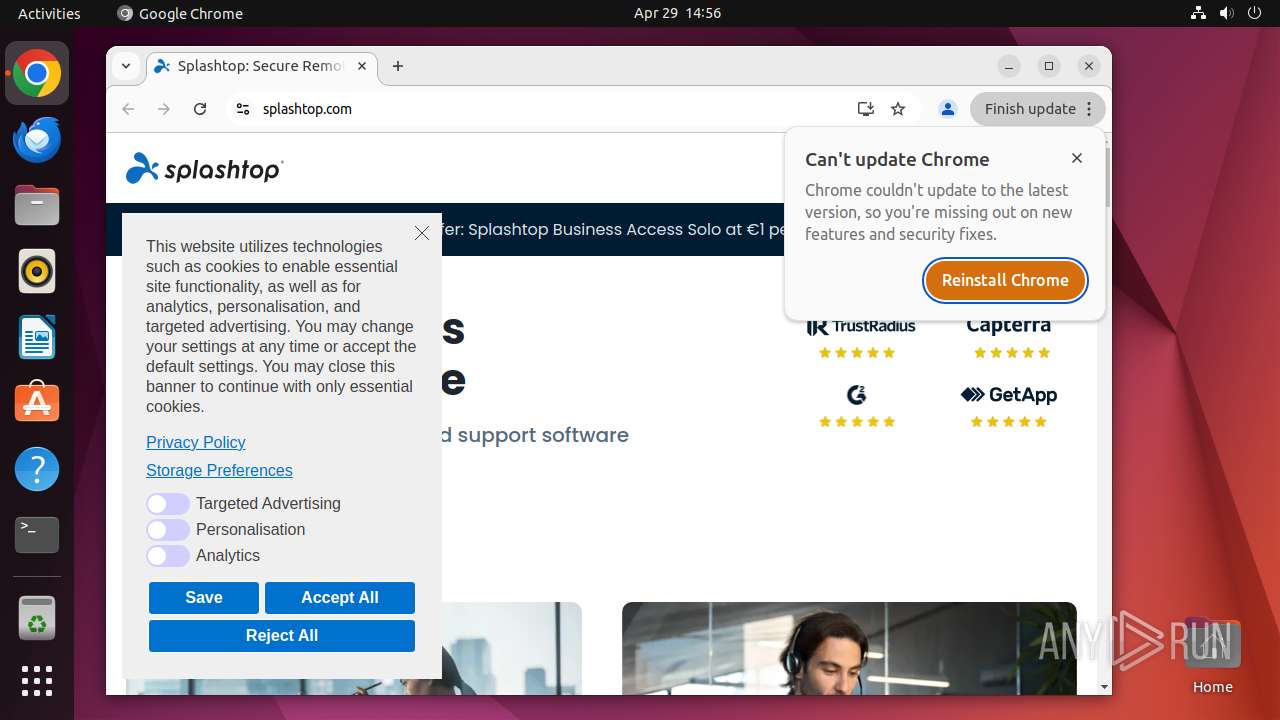The height and width of the screenshot is (720, 1280).
Task: Show applications grid in dock
Action: click(37, 681)
